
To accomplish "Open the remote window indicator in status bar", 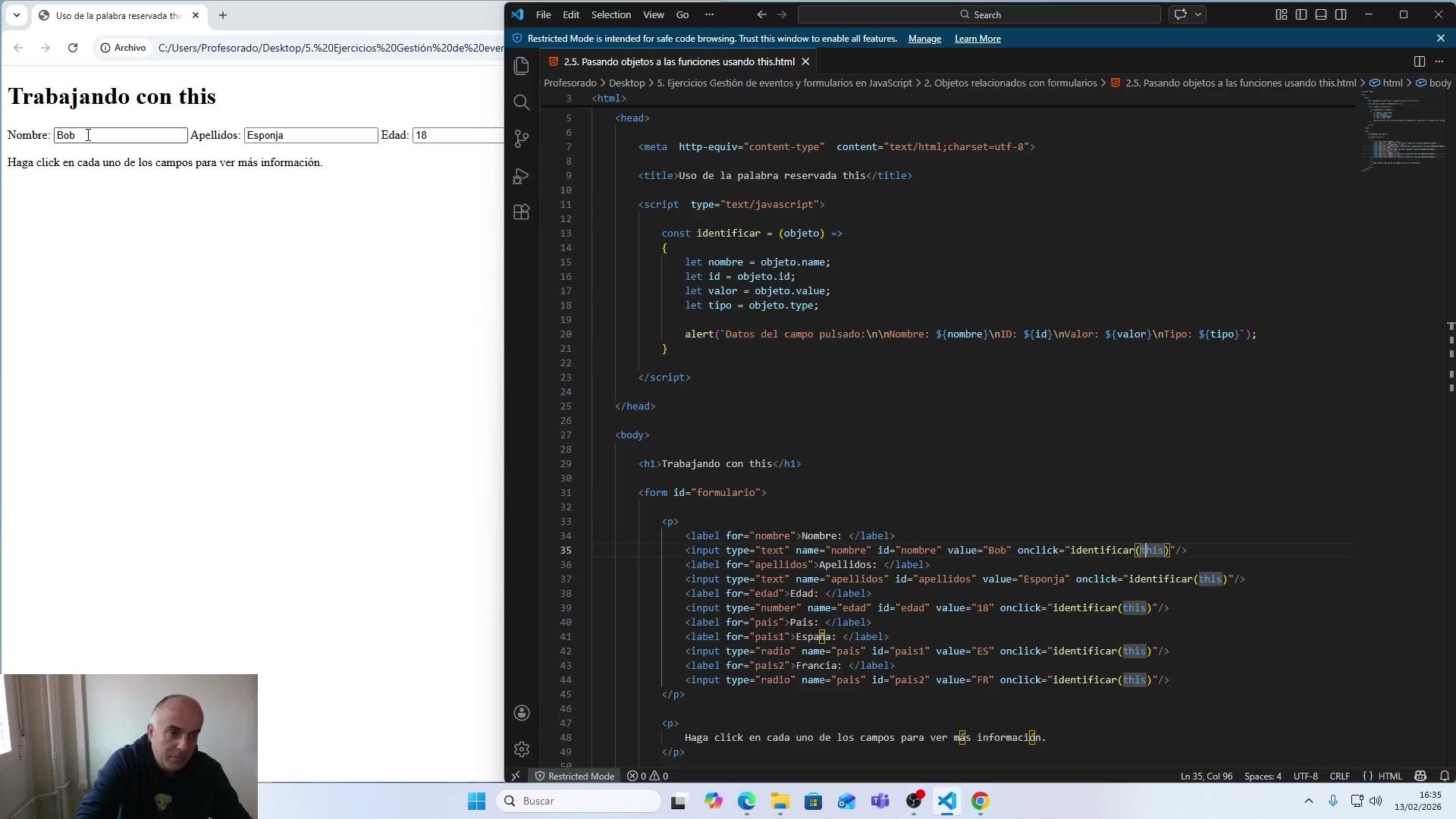I will tap(516, 776).
